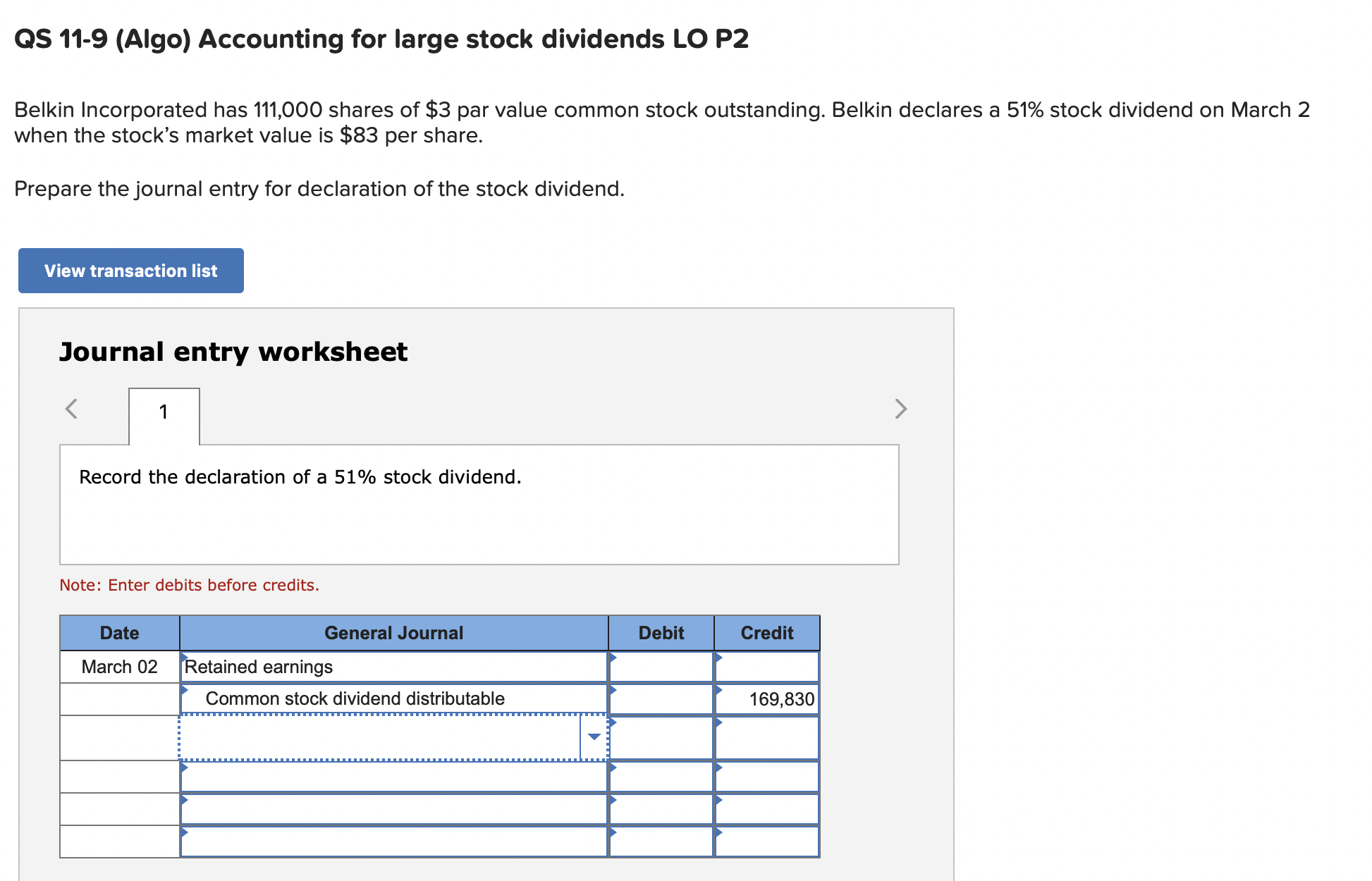
Task: Click the flag marker on the last row's General Journal cell
Action: [x=185, y=833]
